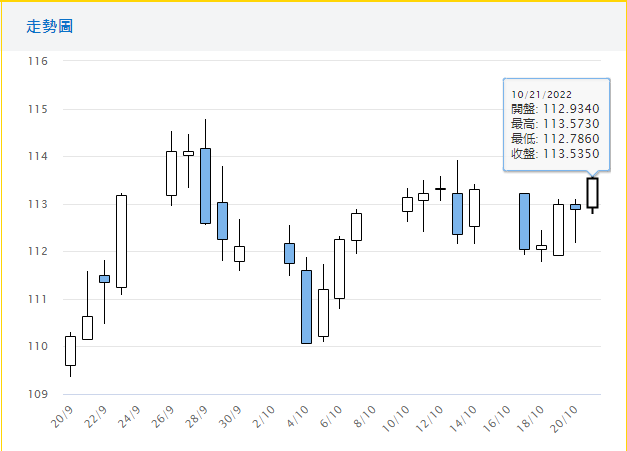Click the white candlestick on 19/10
The width and height of the screenshot is (627, 451).
pos(558,229)
